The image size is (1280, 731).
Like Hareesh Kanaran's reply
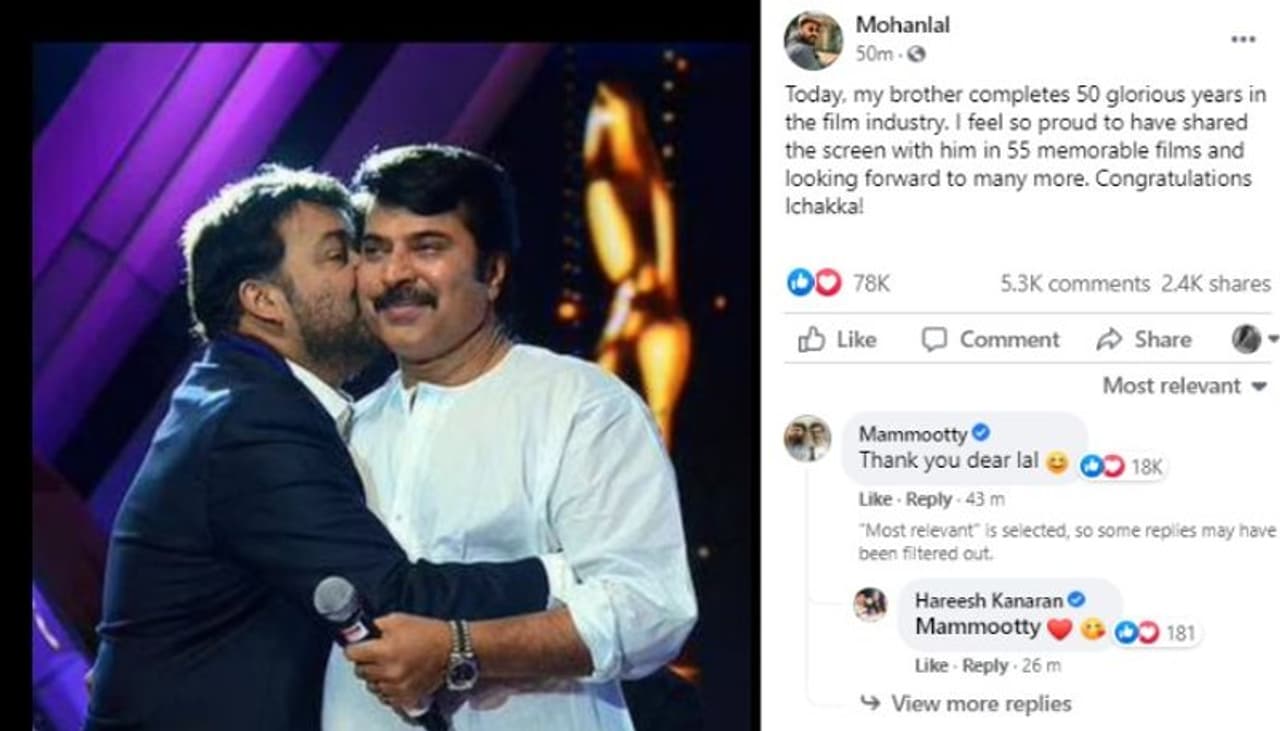[x=931, y=665]
